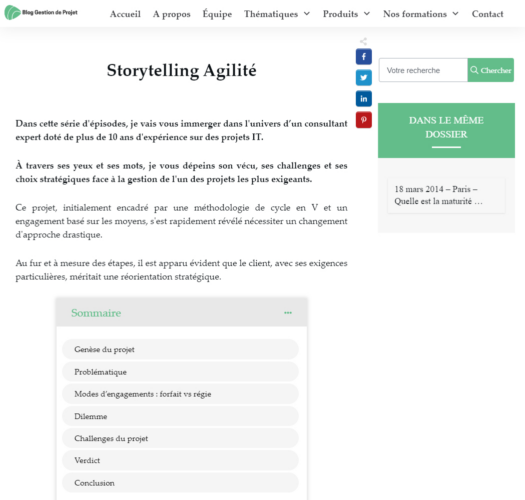The image size is (525, 500).
Task: Open the A propos menu item
Action: 172,14
